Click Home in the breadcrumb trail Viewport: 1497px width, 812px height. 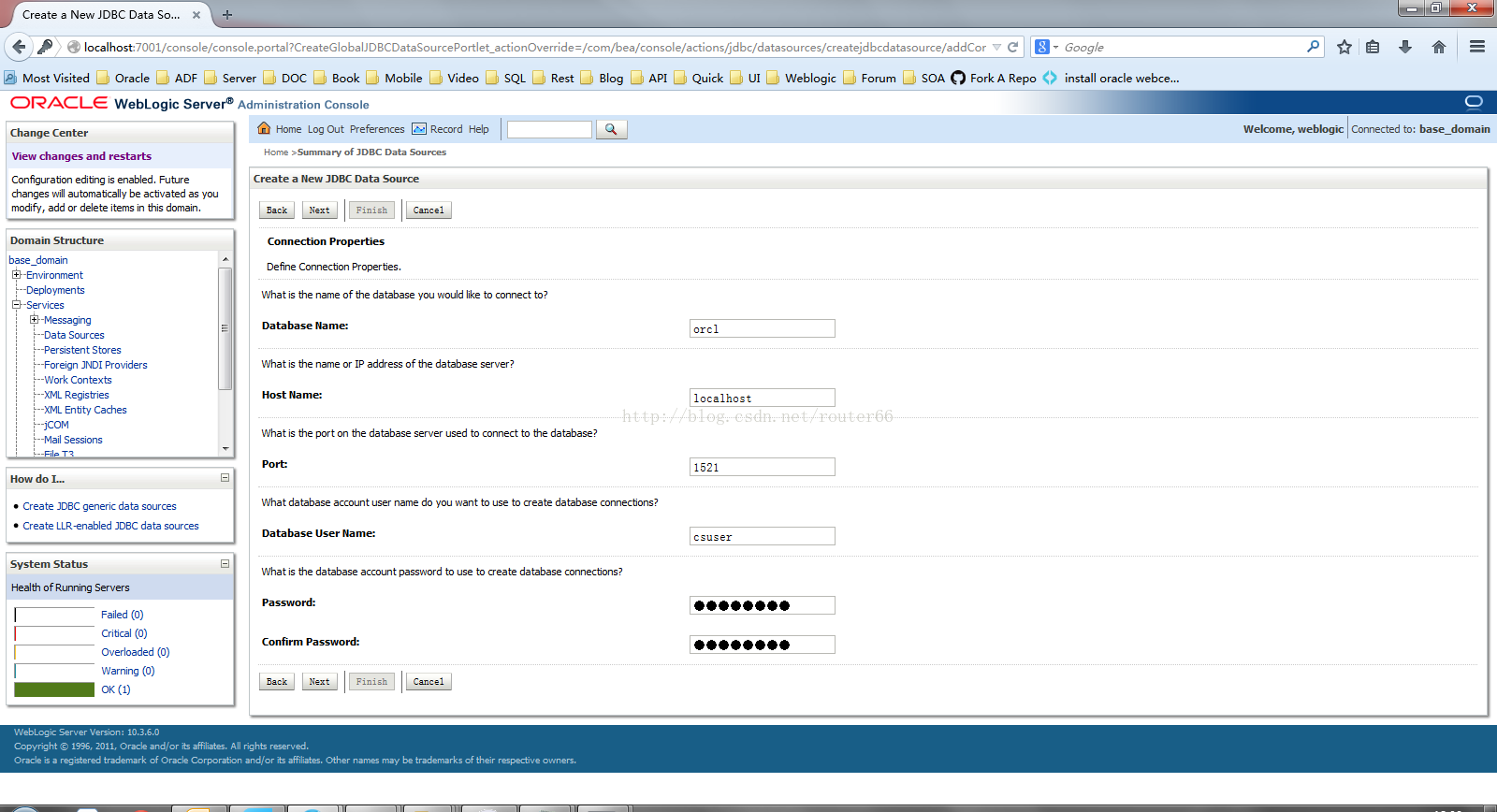coord(276,152)
